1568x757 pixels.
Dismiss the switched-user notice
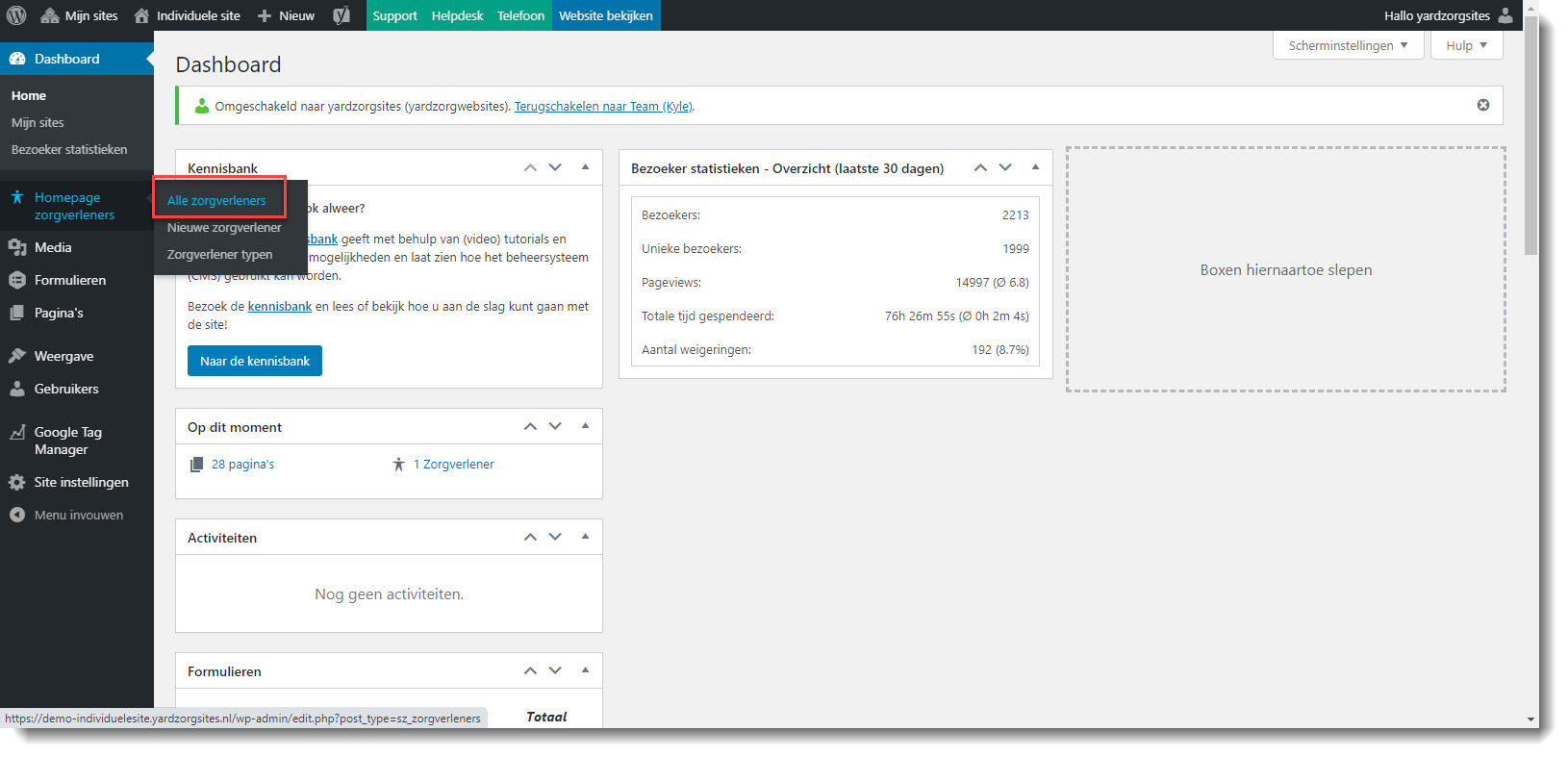coord(1483,105)
